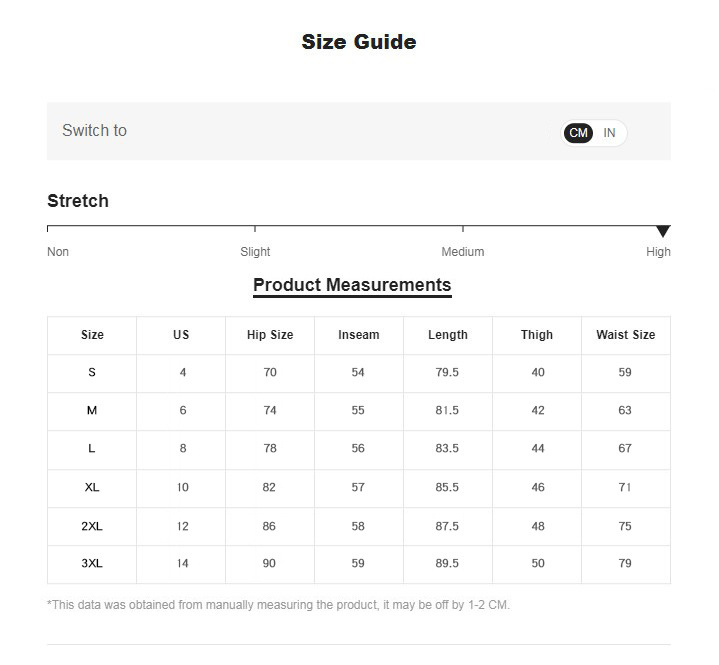719x665 pixels.
Task: Click the Inseam column header
Action: [359, 335]
